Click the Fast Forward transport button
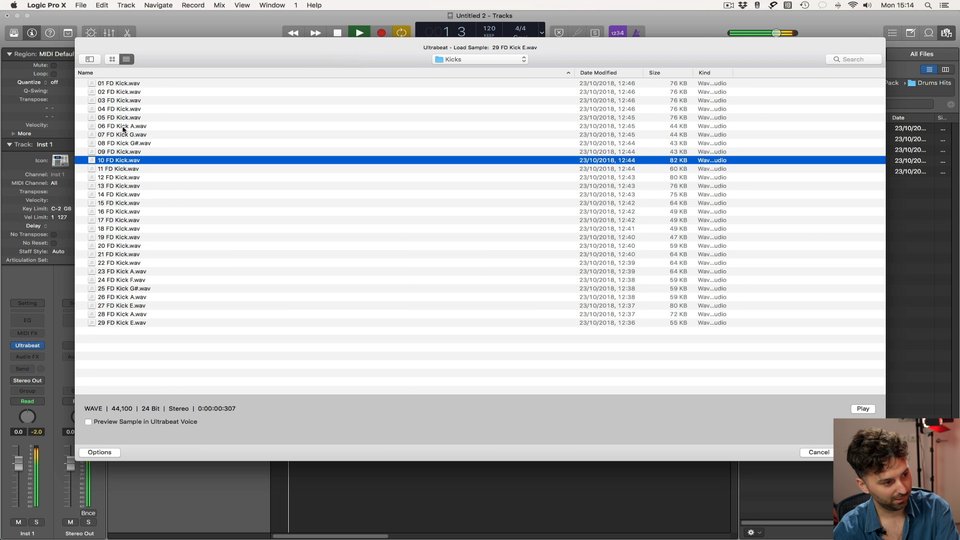The image size is (960, 540). [x=315, y=32]
